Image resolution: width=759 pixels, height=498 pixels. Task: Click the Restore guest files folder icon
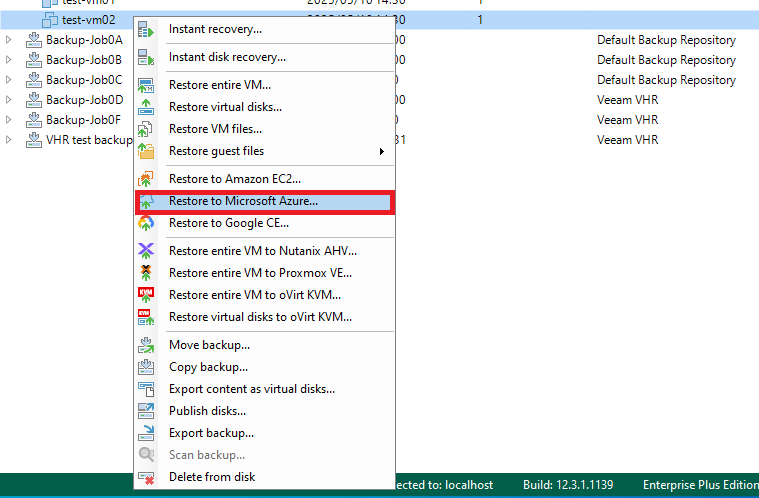pyautogui.click(x=146, y=151)
